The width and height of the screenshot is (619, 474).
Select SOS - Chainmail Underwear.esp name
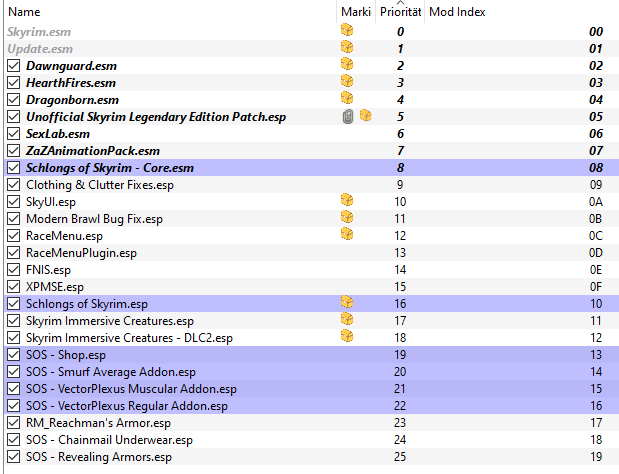pos(109,440)
